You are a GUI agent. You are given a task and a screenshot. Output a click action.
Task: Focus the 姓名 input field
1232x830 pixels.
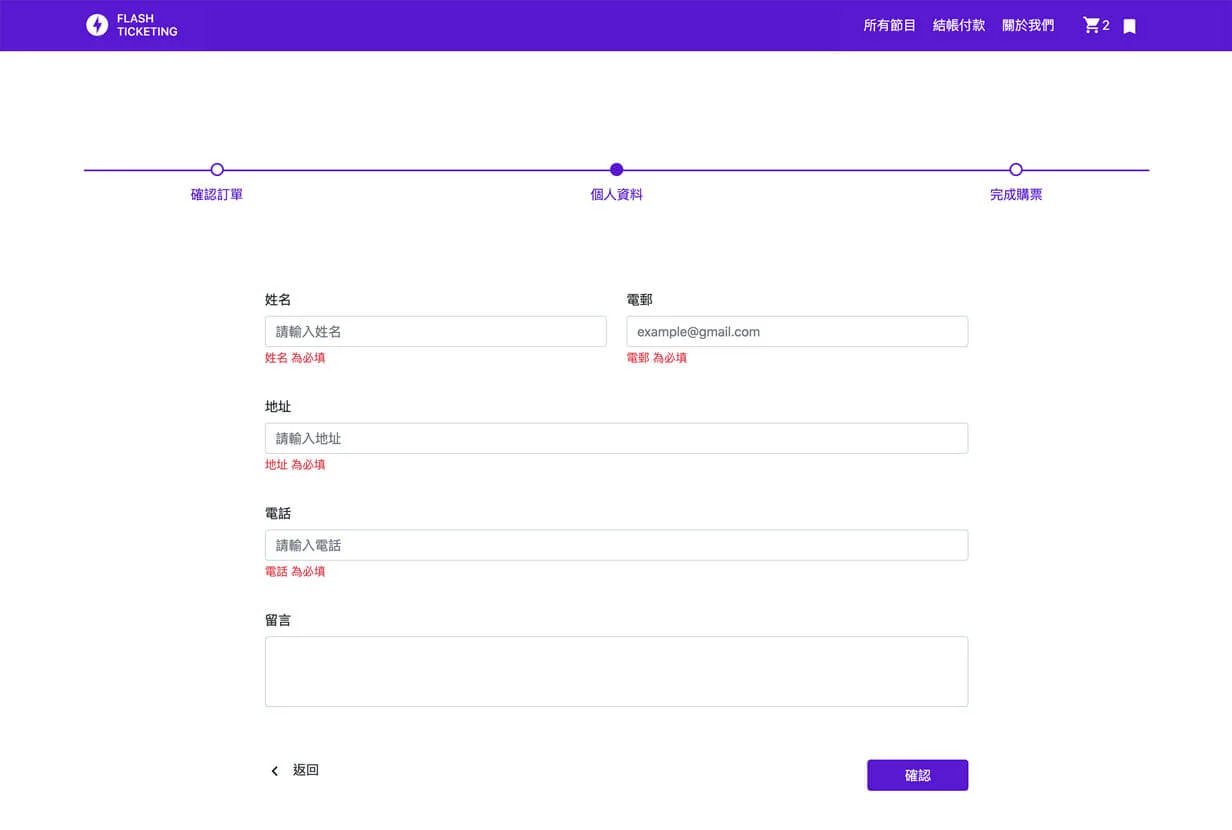436,332
